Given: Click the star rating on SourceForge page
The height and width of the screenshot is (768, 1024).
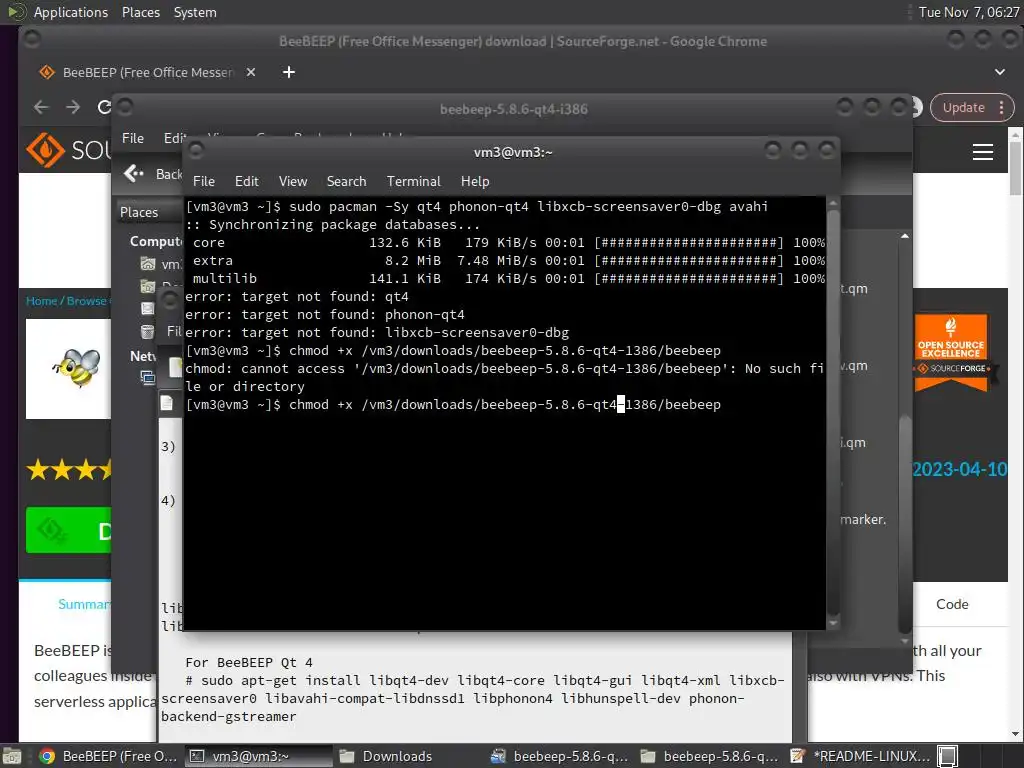Looking at the screenshot, I should [x=69, y=470].
